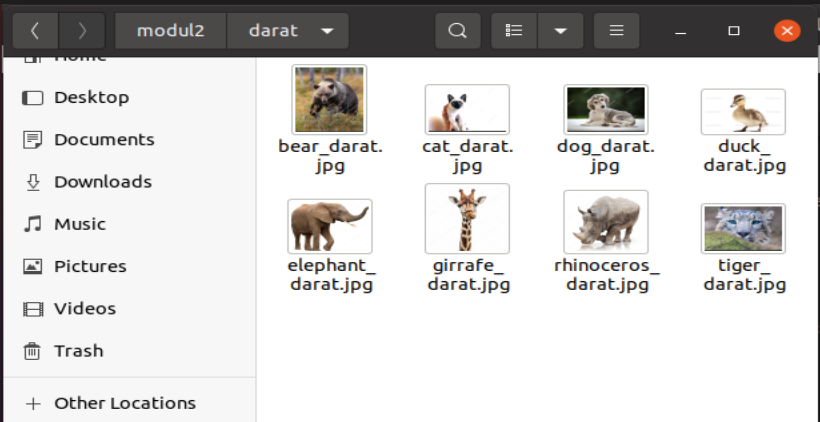The height and width of the screenshot is (422, 820).
Task: Click the plus icon beside Other Locations
Action: 33,404
